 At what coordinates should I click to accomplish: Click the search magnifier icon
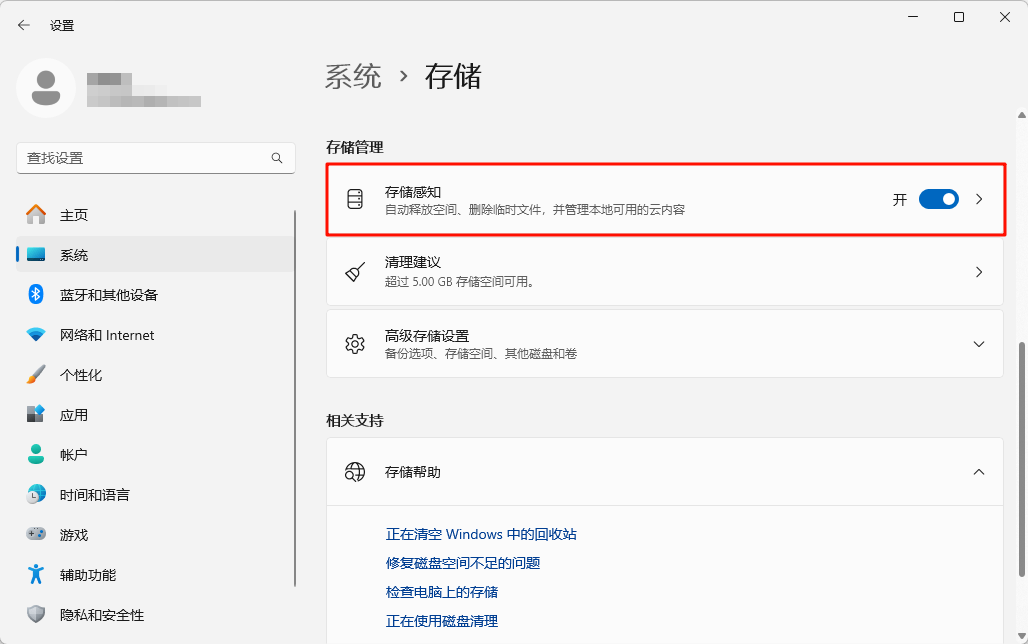click(x=277, y=158)
